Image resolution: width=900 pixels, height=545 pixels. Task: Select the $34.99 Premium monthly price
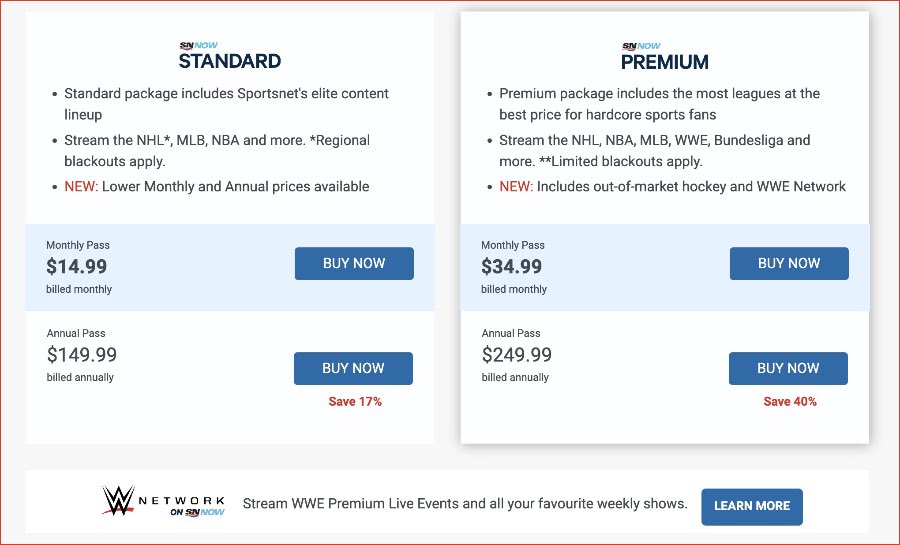[511, 266]
